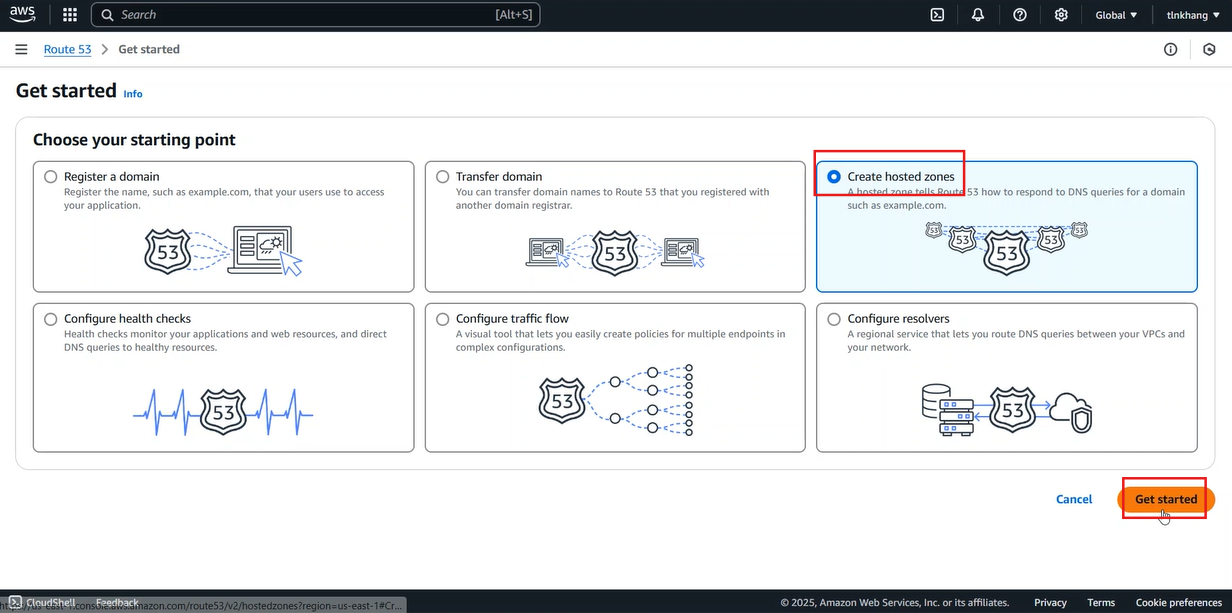Open the info help panel icon
The height and width of the screenshot is (613, 1232).
(x=1170, y=49)
